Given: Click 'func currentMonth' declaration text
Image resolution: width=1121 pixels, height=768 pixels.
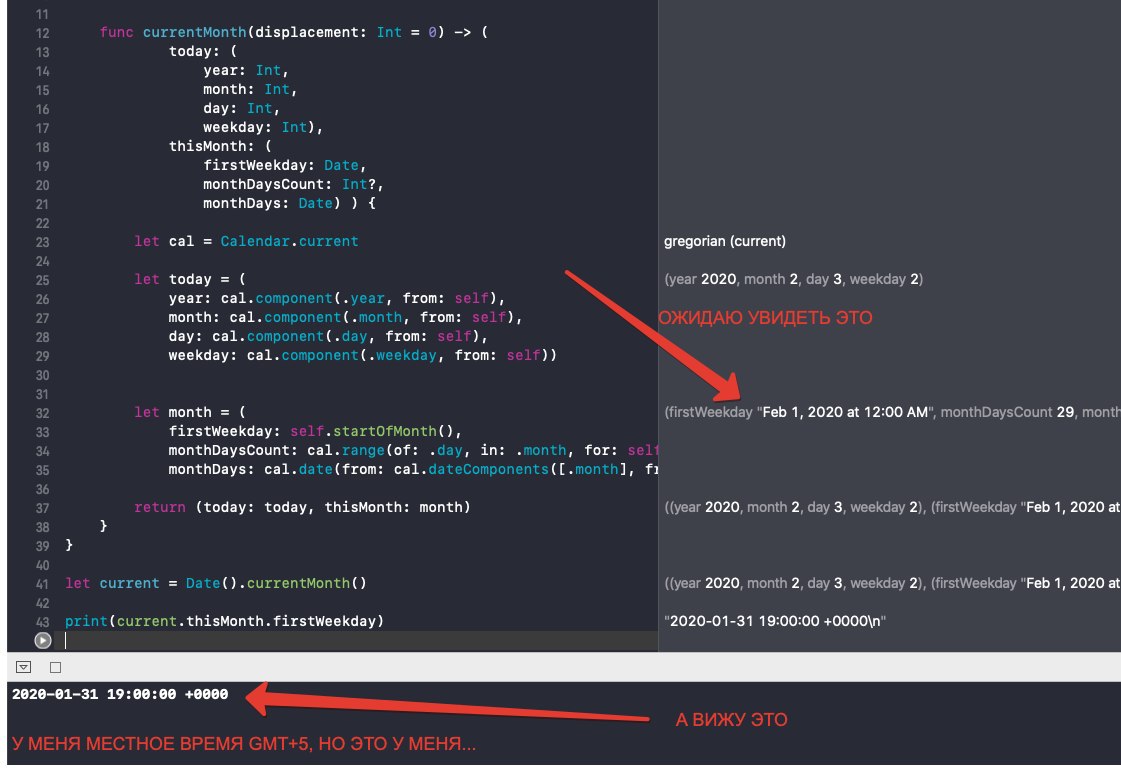Looking at the screenshot, I should [x=173, y=32].
